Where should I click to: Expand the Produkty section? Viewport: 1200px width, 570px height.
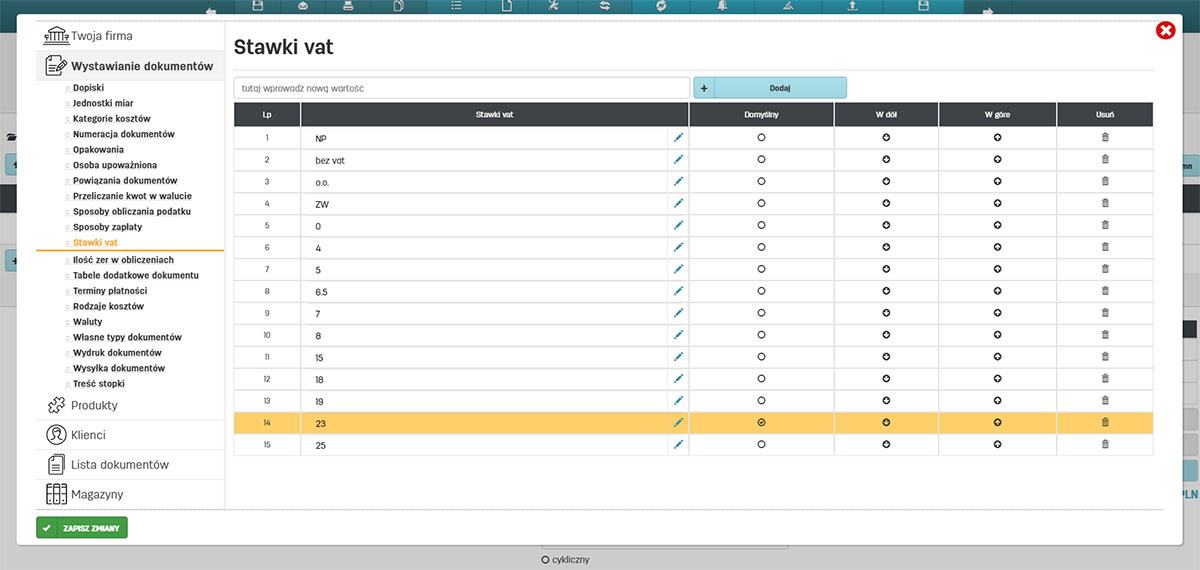tap(94, 405)
